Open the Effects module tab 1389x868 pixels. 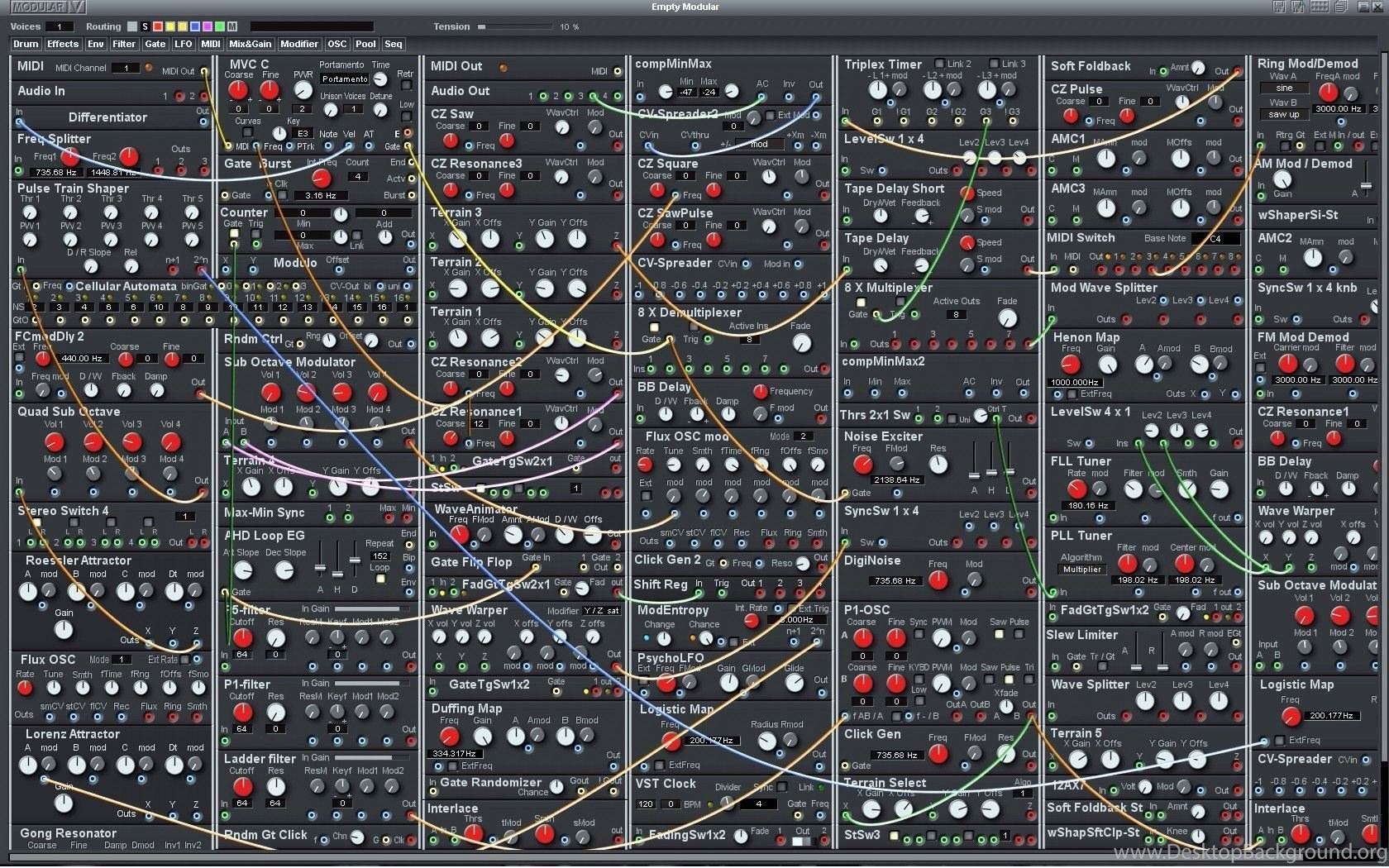(x=63, y=45)
